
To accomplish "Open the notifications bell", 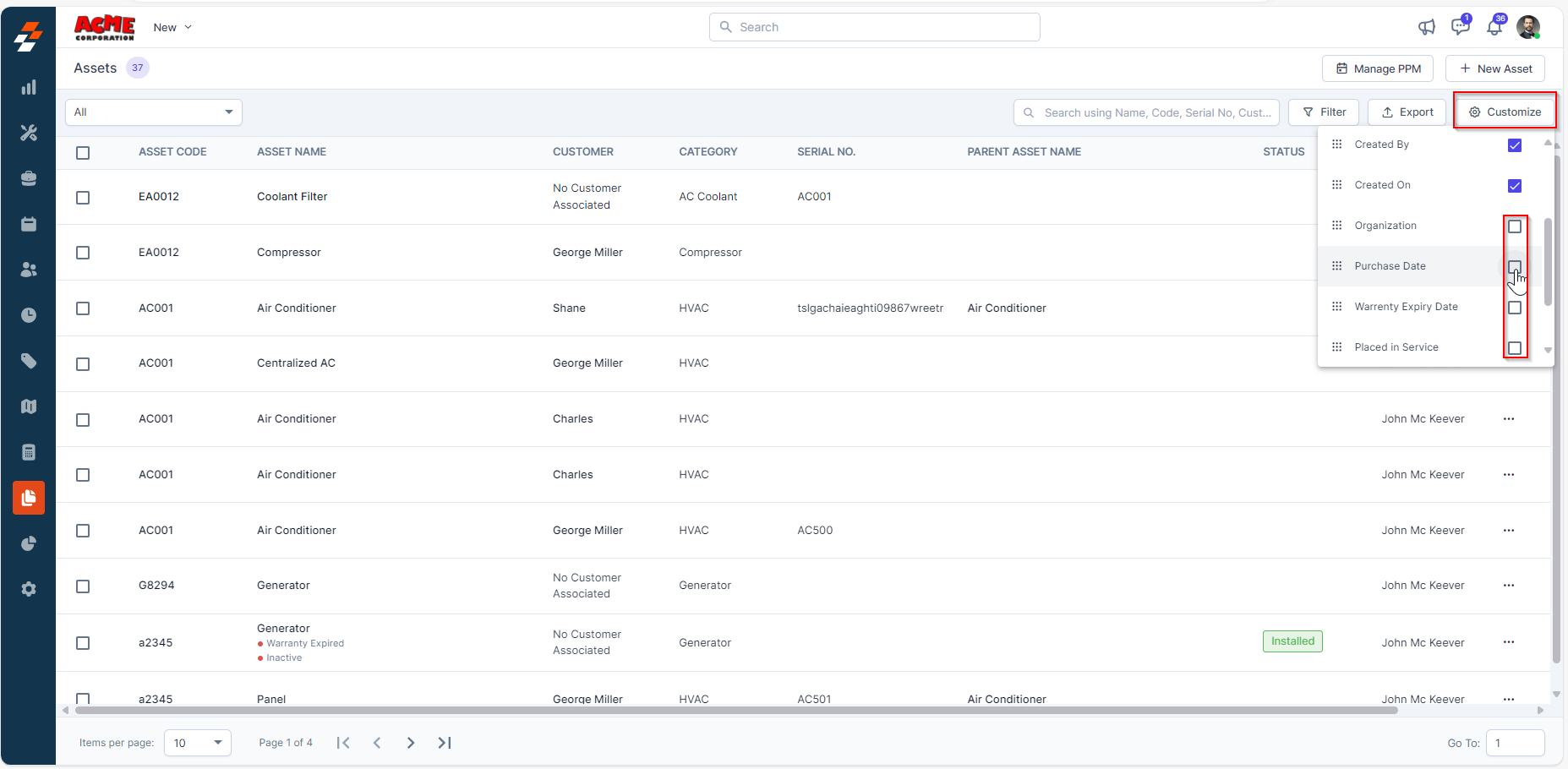I will pyautogui.click(x=1494, y=27).
